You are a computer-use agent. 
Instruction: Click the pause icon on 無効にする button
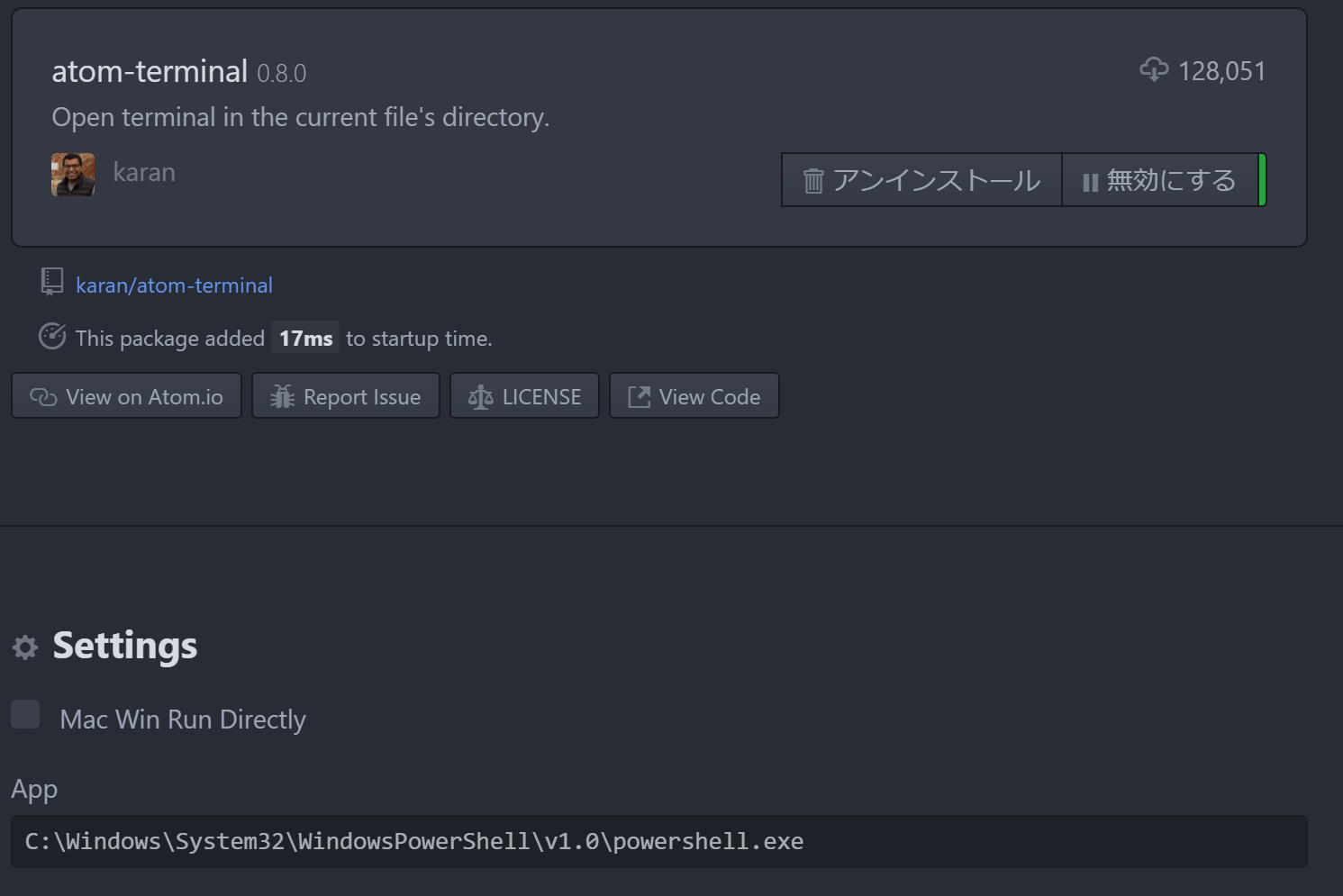click(x=1090, y=180)
